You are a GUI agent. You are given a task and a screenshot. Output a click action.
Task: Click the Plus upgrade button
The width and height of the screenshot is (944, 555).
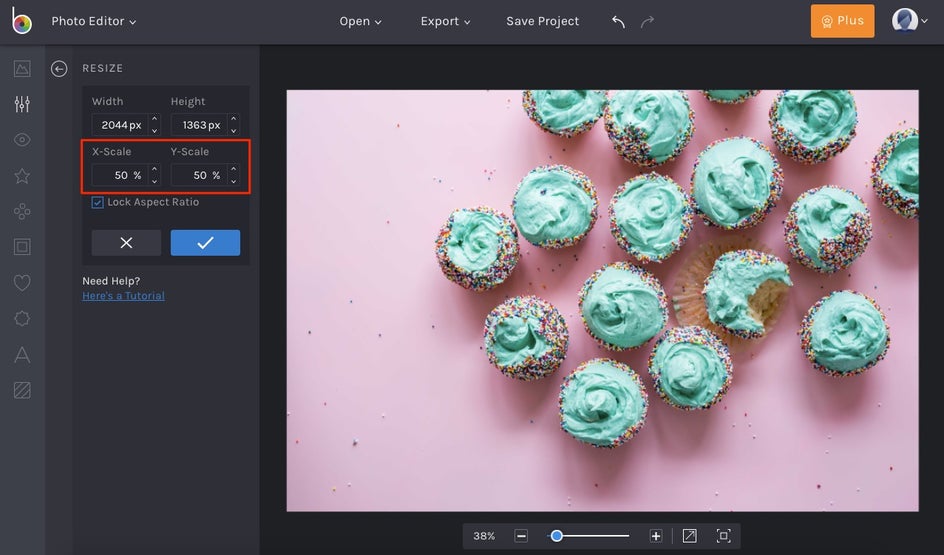(x=842, y=21)
